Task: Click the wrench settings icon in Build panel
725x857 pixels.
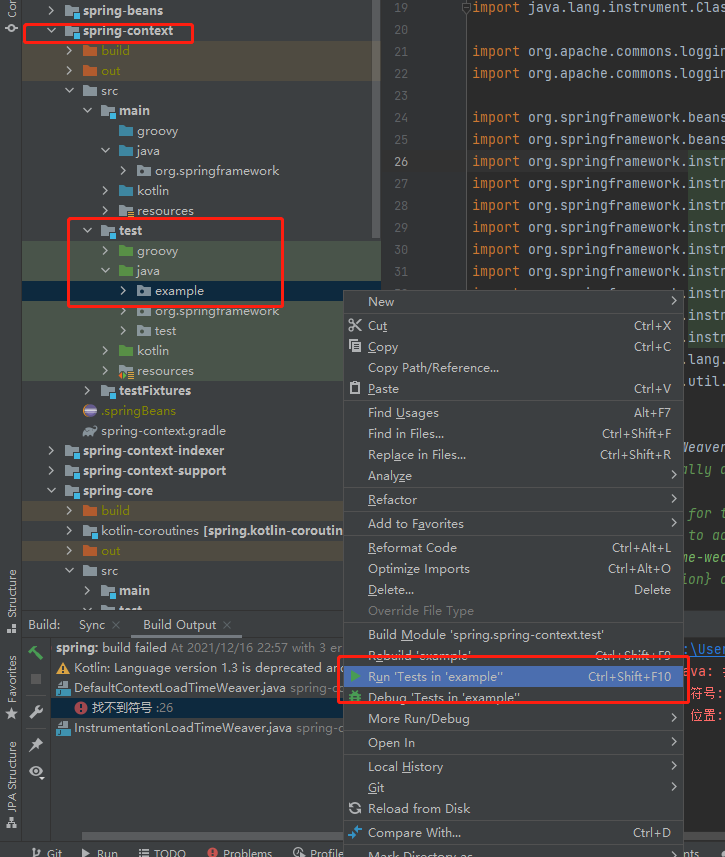Action: point(36,712)
